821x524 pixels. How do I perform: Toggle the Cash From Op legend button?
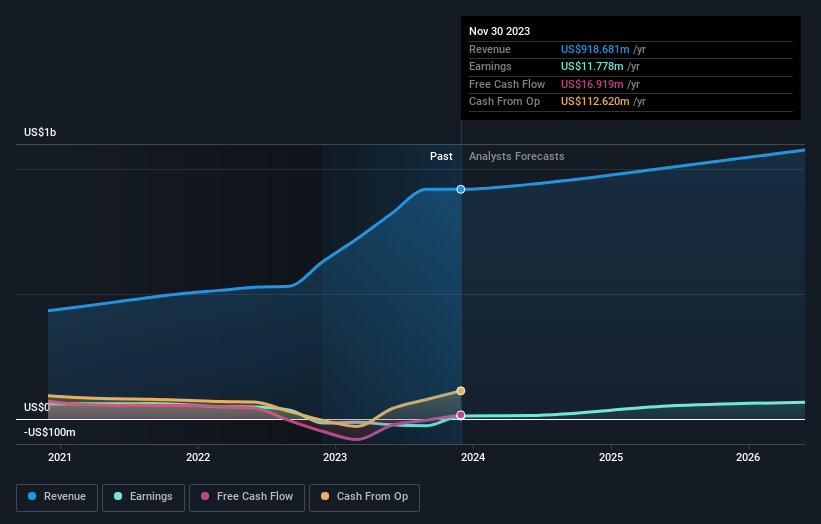pos(364,497)
